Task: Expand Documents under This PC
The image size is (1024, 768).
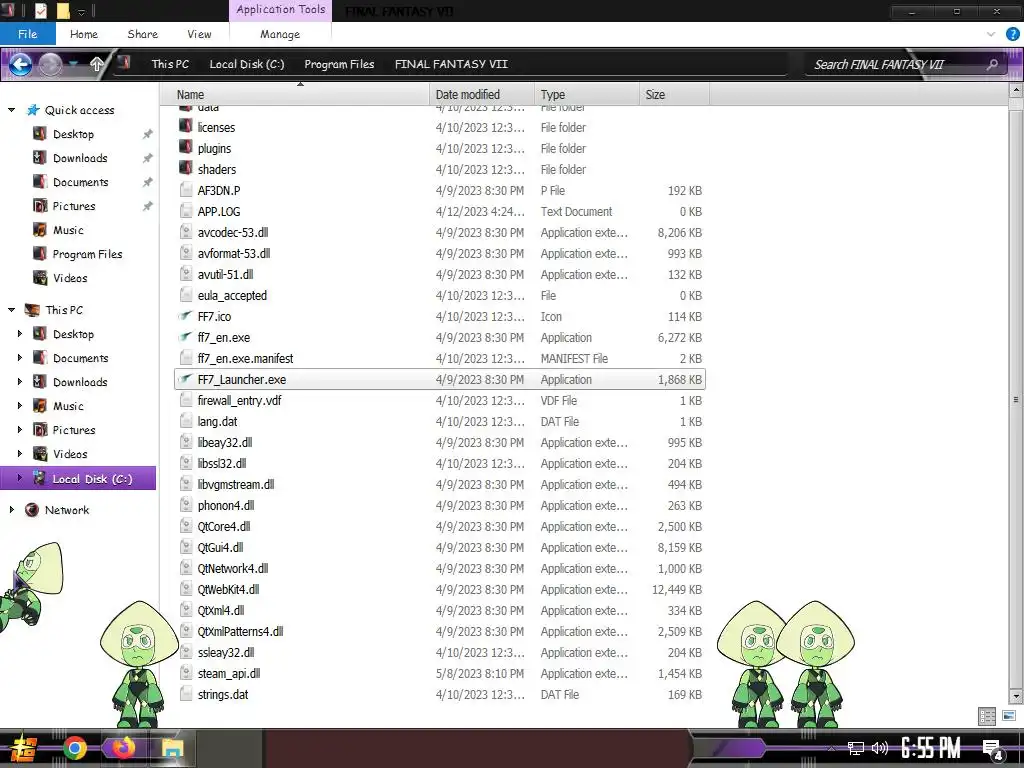Action: coord(20,358)
